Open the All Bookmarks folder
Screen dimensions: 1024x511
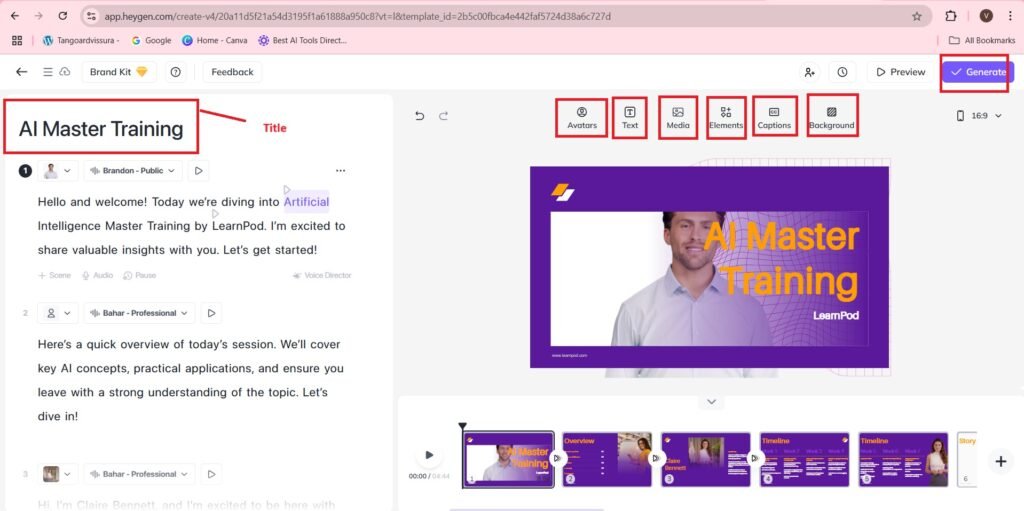coord(982,41)
